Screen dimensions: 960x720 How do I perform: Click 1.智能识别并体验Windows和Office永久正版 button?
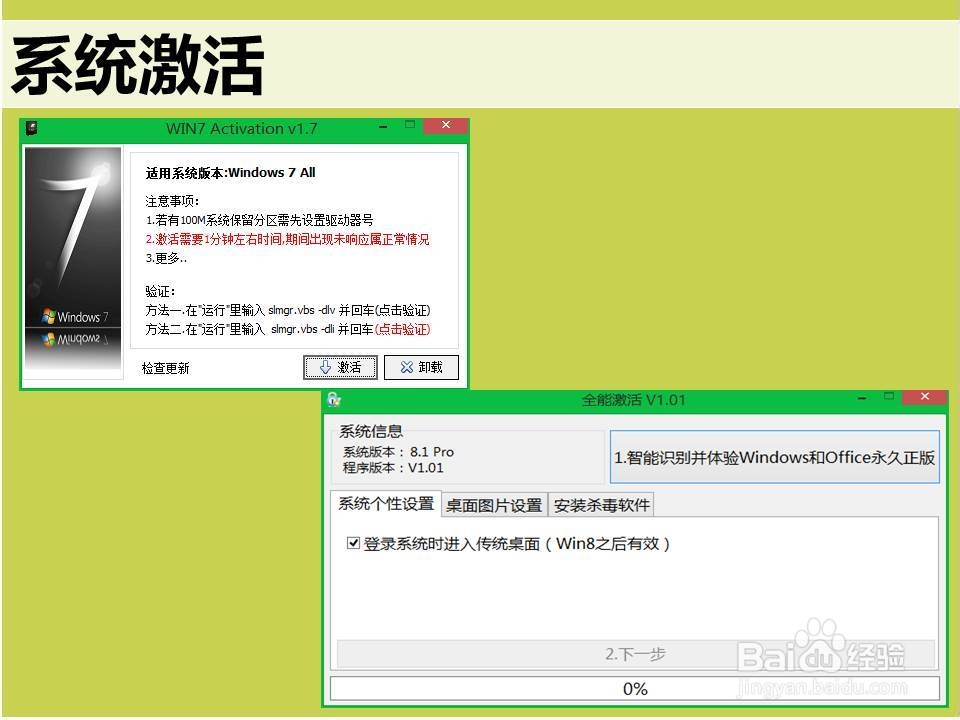pyautogui.click(x=774, y=457)
